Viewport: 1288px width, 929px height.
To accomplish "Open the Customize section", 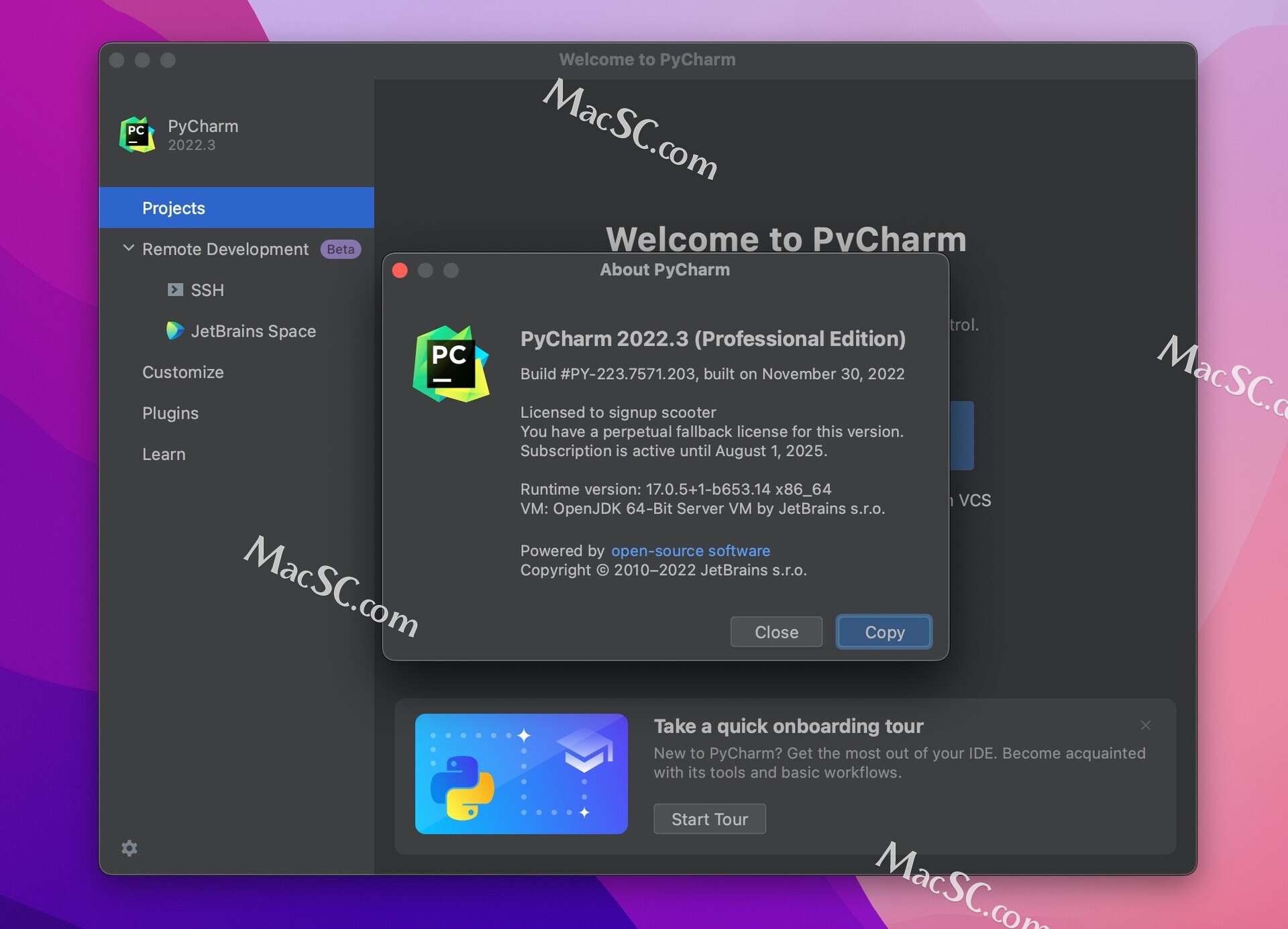I will tap(182, 372).
